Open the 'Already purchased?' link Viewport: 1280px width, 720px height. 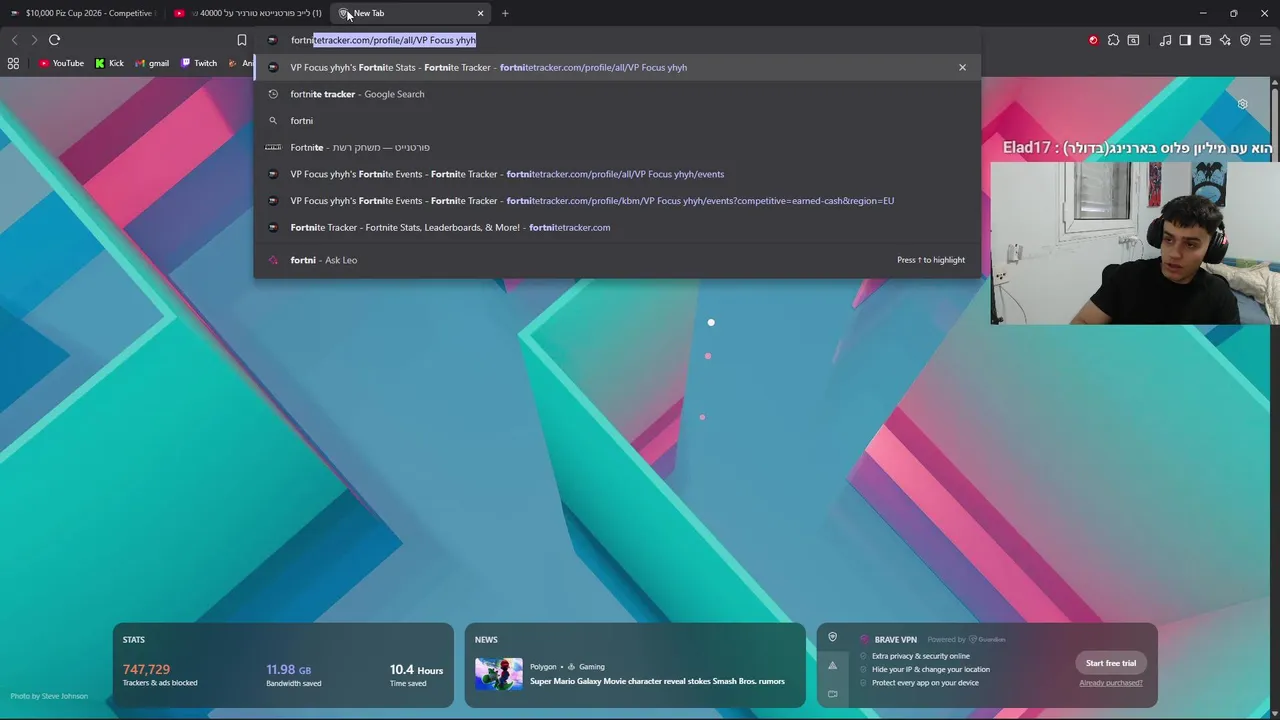point(1111,683)
